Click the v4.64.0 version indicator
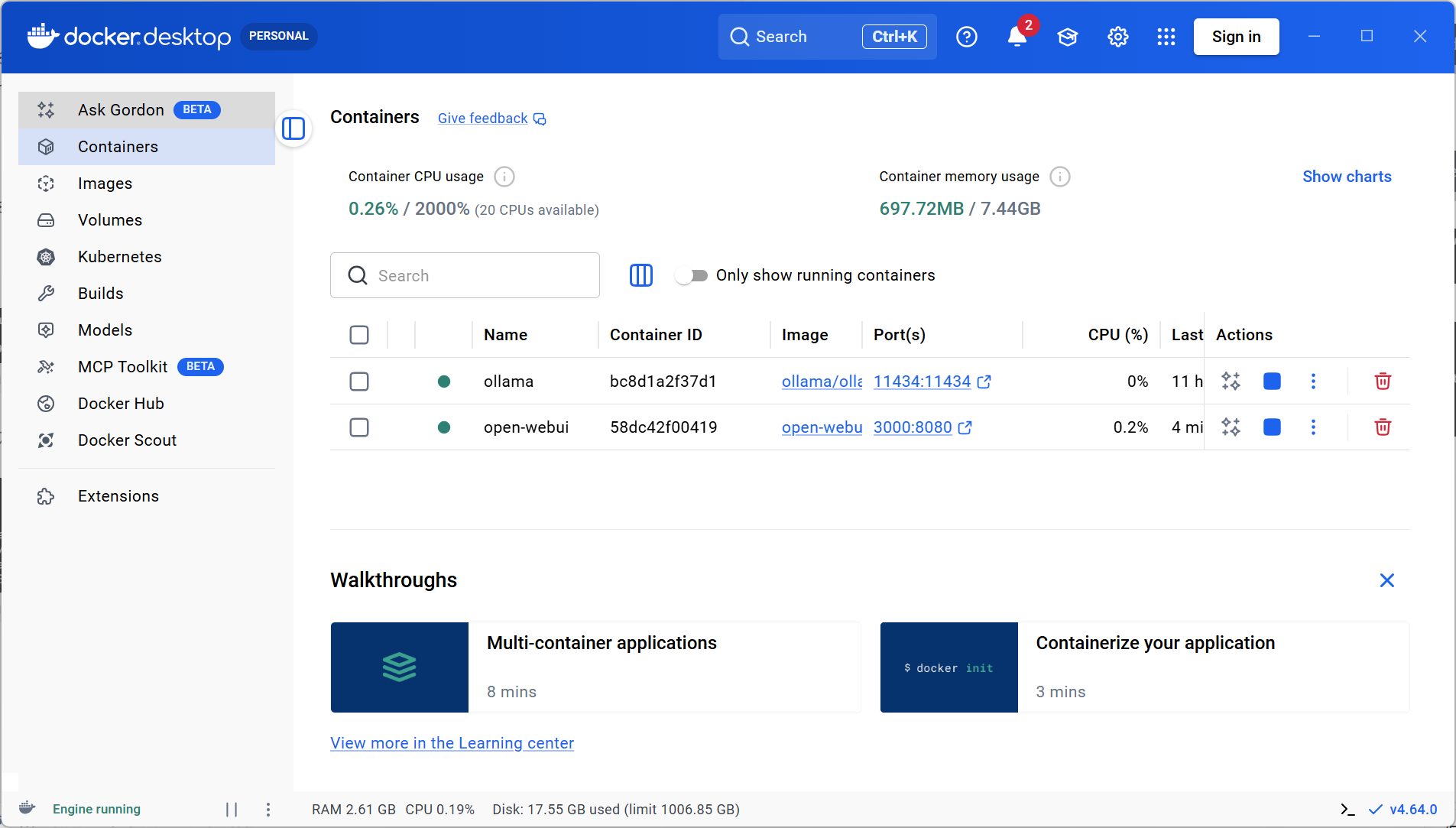 click(1403, 809)
